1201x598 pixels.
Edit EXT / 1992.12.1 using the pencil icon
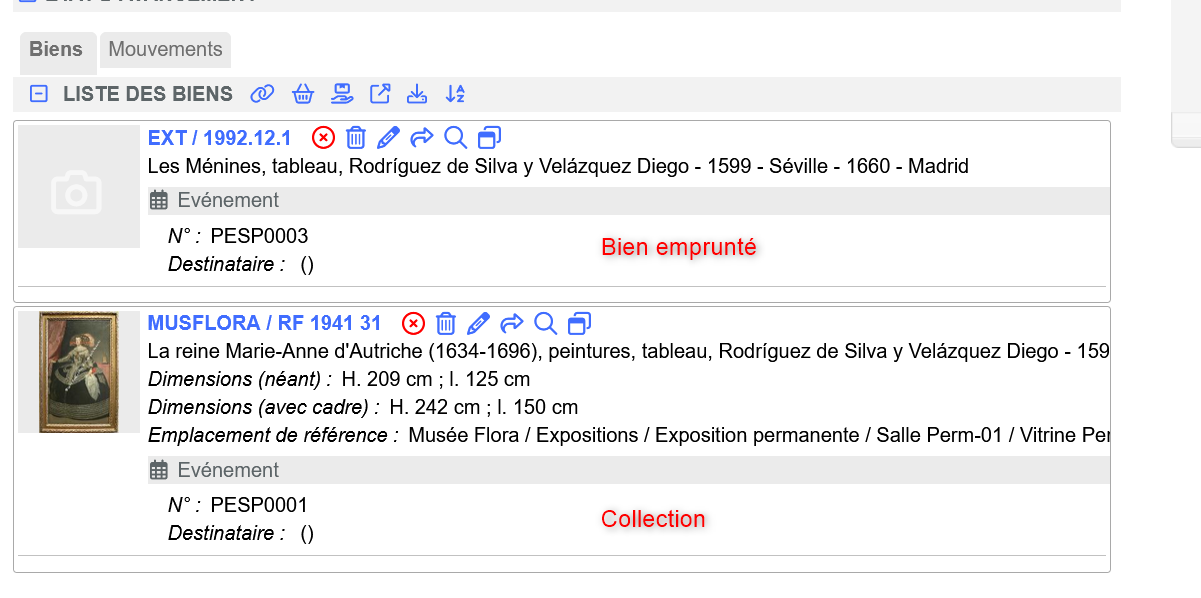[389, 137]
